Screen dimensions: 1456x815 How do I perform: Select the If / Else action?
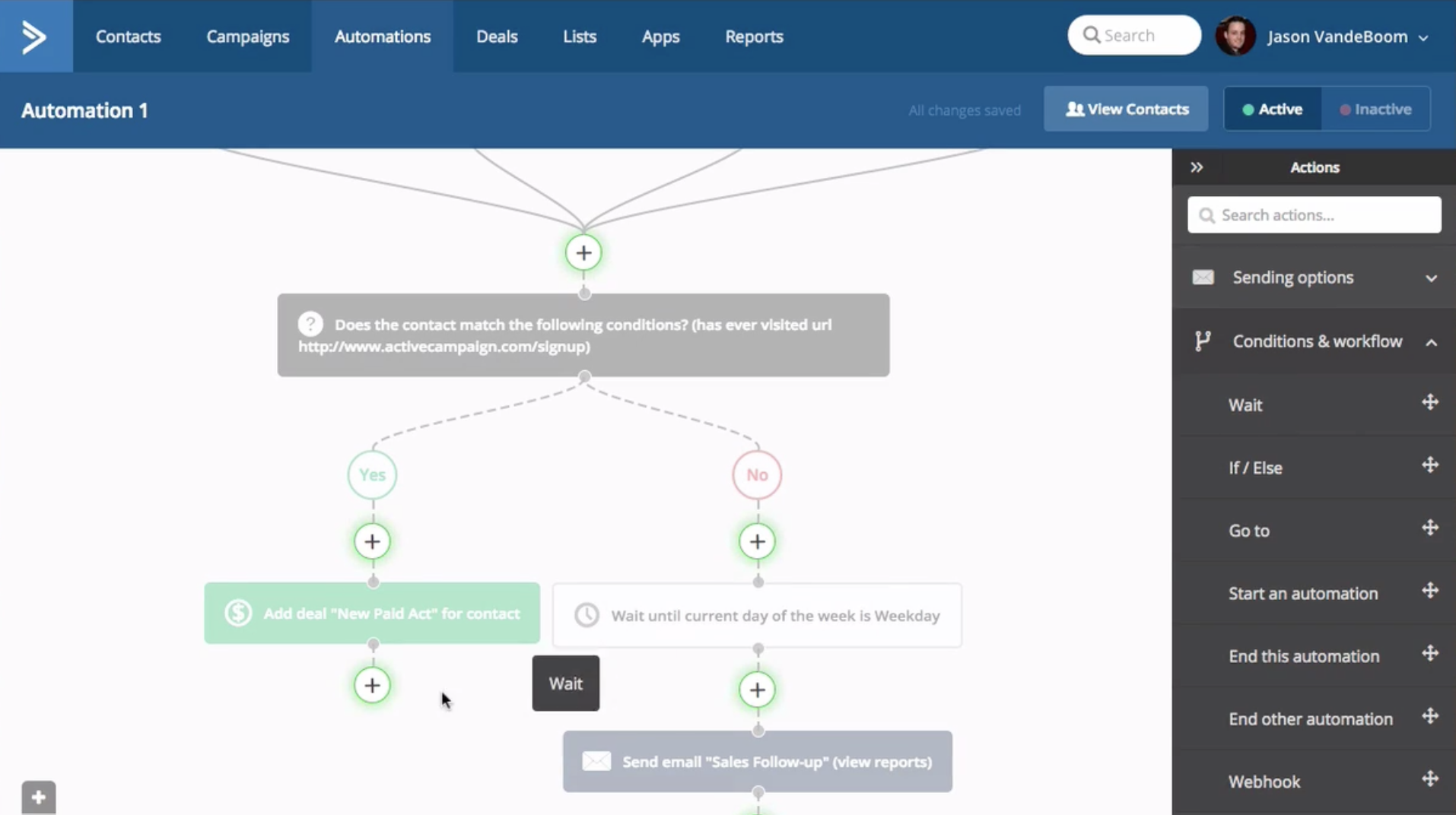[1255, 467]
